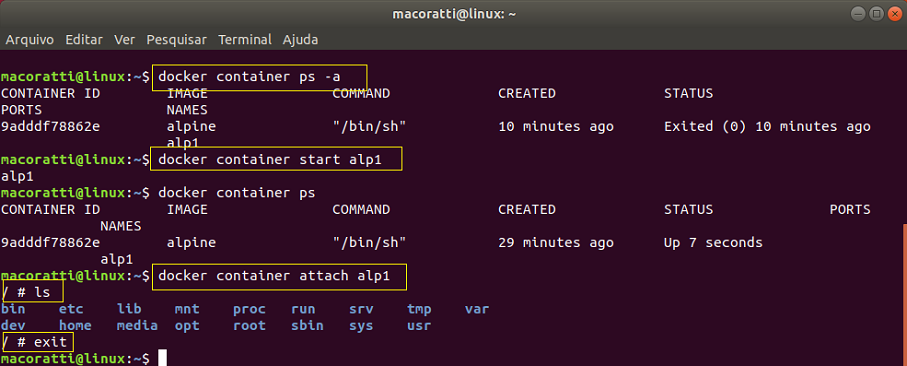Open the Terminal menu
This screenshot has width=907, height=366.
245,40
